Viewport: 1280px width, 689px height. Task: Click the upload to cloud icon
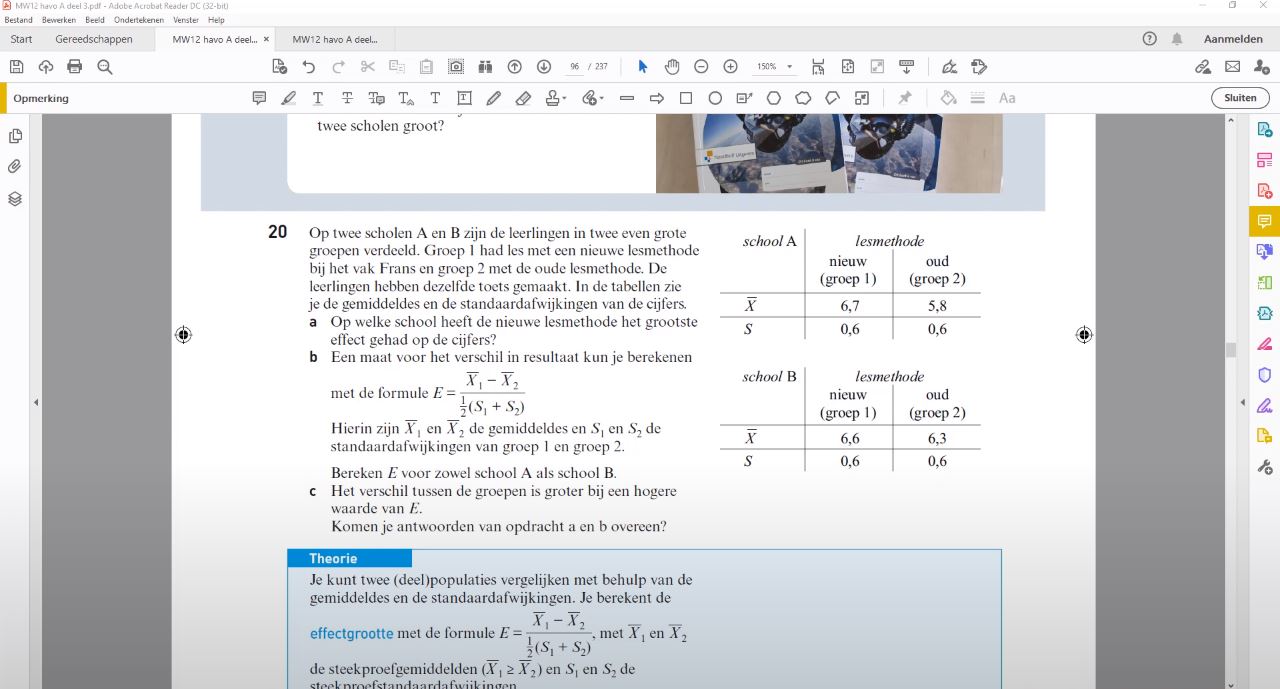tap(45, 67)
